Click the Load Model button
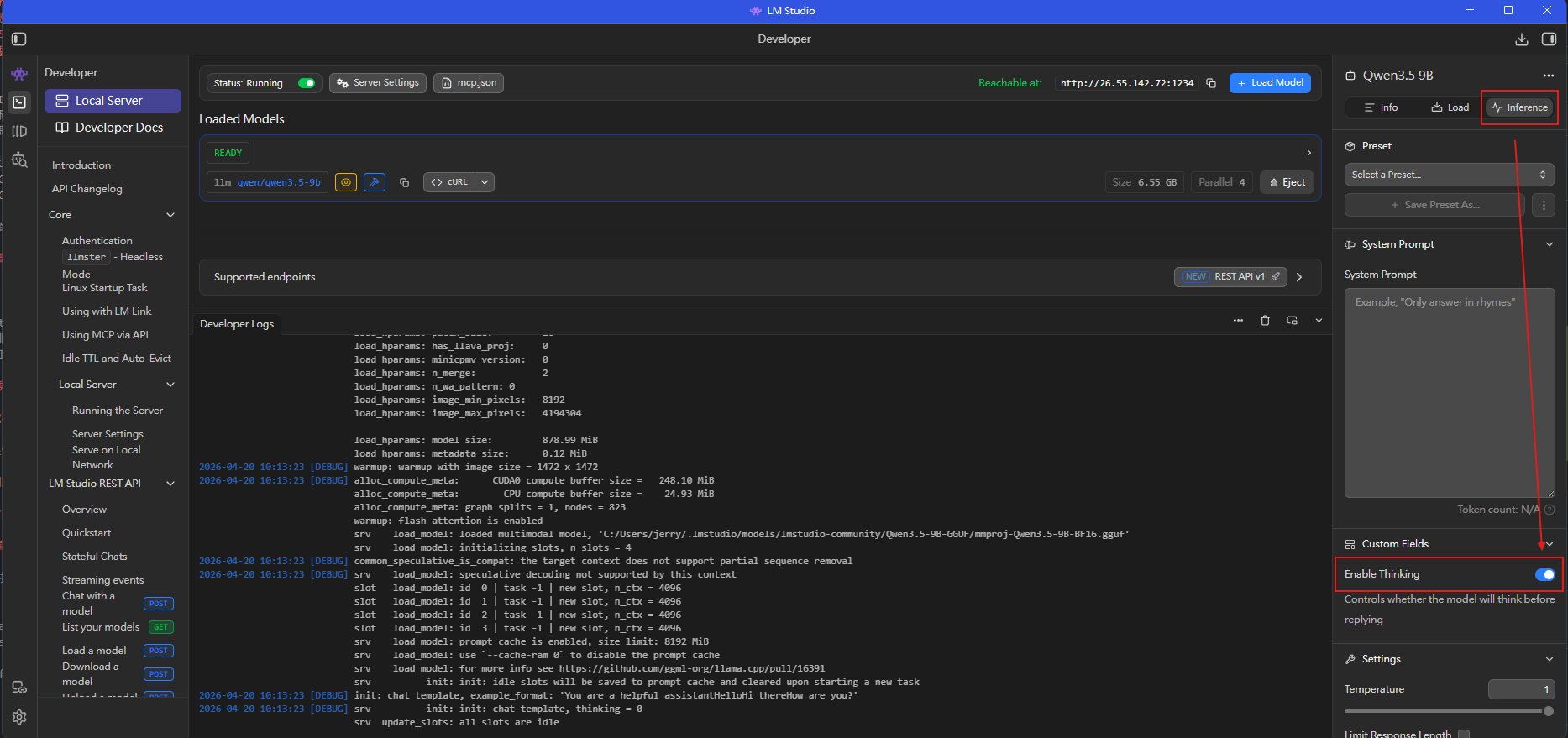The image size is (1568, 738). click(1270, 83)
